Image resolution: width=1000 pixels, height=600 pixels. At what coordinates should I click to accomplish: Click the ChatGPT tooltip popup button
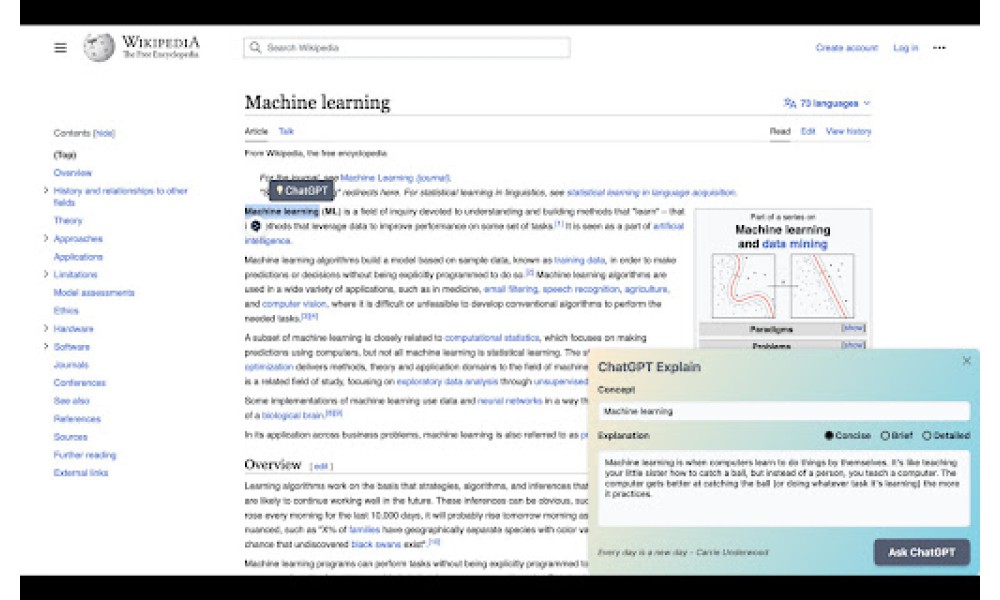tap(301, 191)
